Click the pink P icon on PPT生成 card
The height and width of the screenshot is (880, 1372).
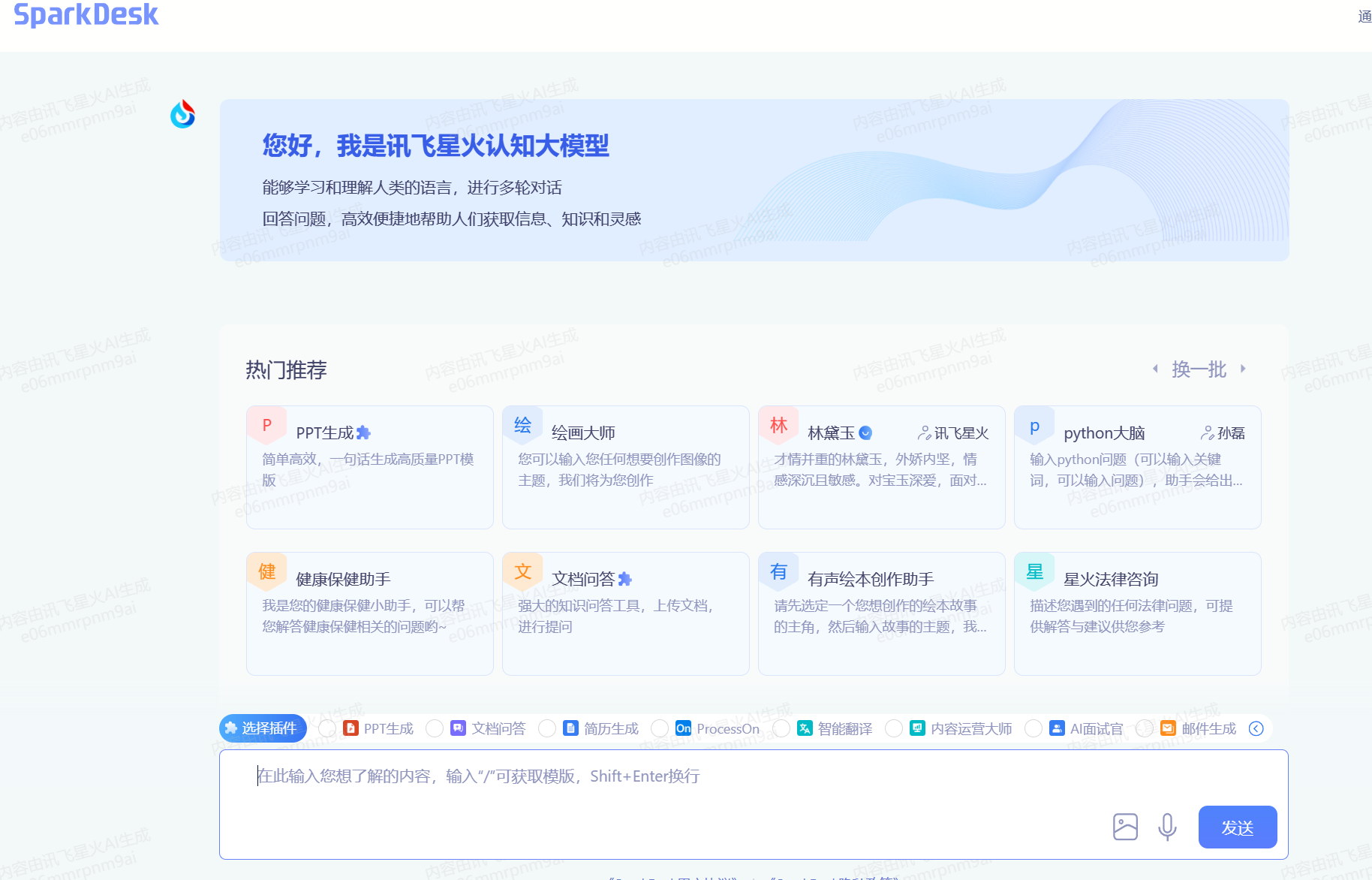[266, 425]
